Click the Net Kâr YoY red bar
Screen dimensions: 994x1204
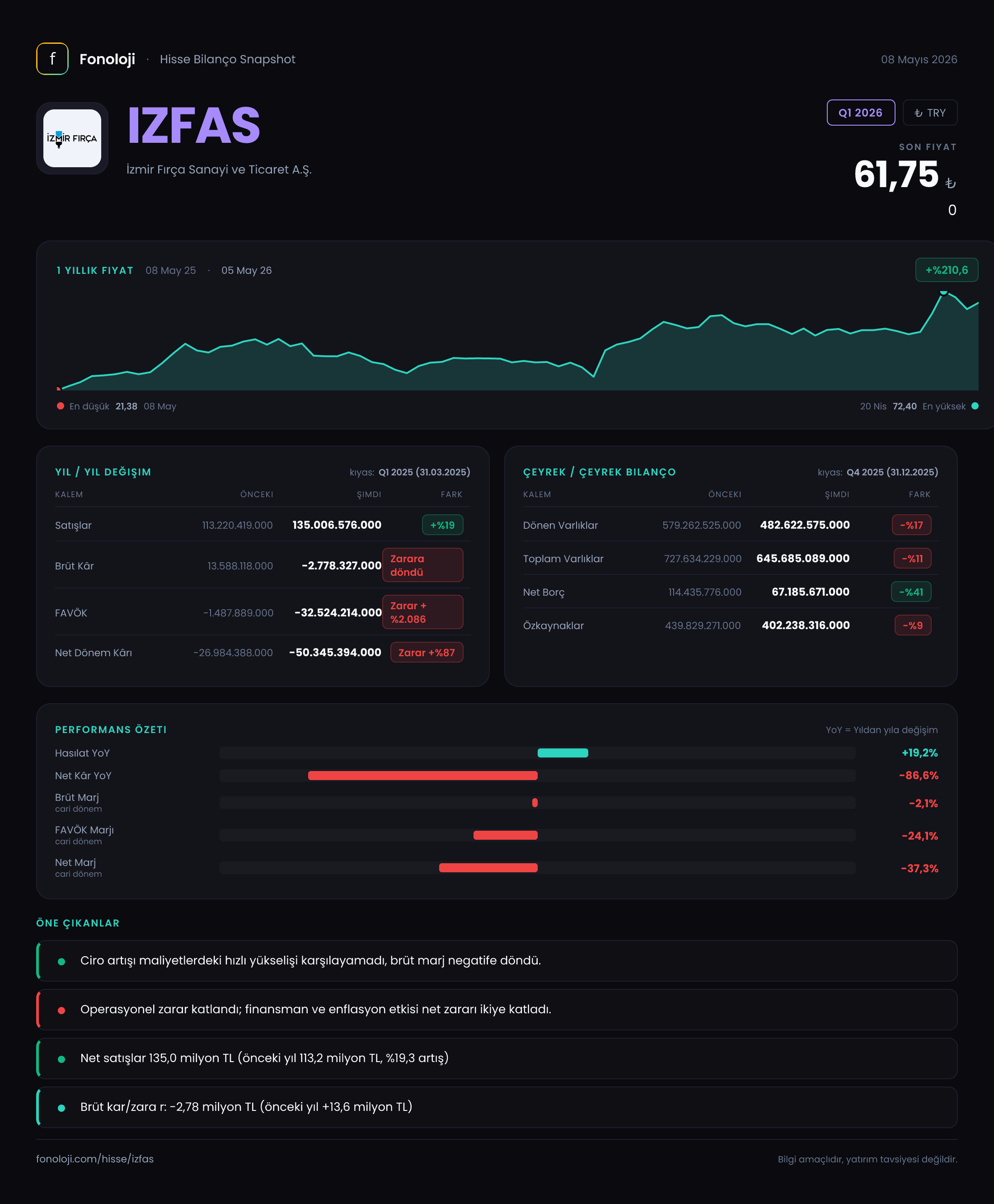tap(422, 776)
